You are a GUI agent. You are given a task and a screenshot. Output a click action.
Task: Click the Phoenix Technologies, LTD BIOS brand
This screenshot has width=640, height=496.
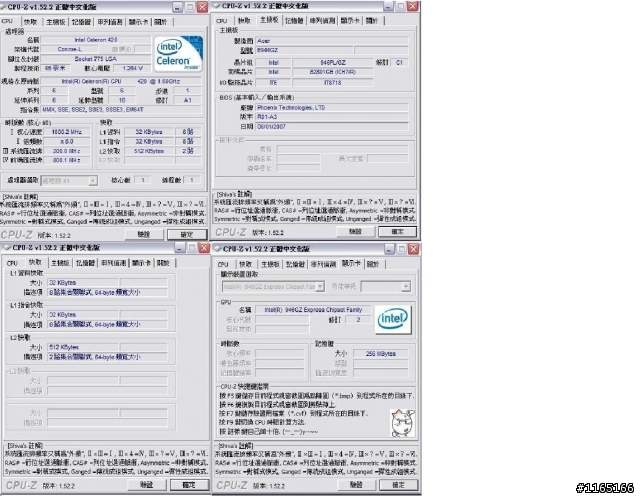[332, 108]
